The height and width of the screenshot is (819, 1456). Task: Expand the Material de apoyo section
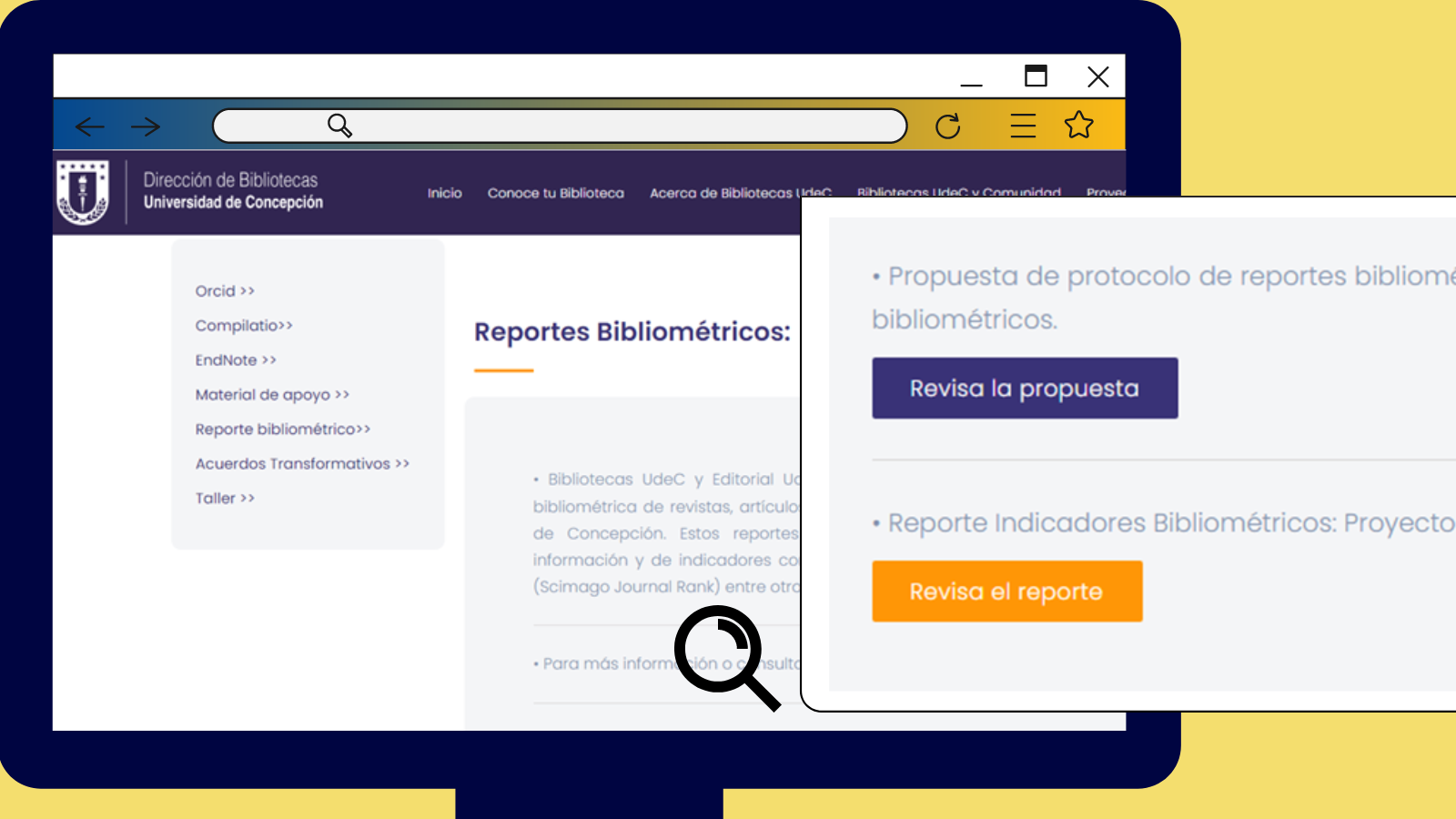pyautogui.click(x=272, y=395)
